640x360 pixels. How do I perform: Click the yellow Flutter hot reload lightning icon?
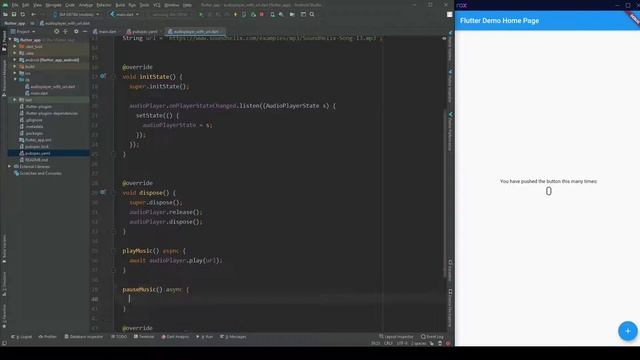(x=235, y=14)
